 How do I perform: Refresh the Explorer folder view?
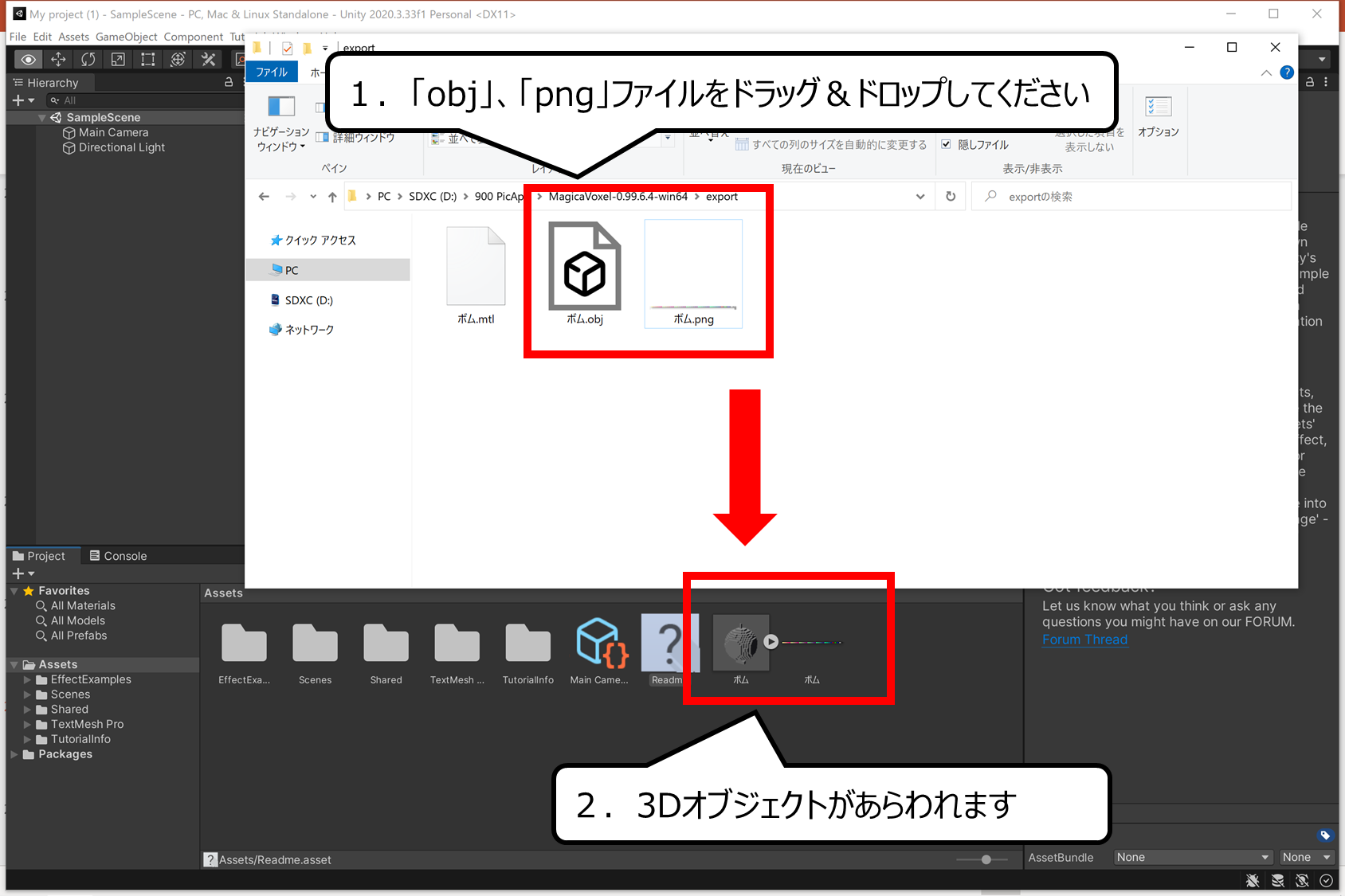tap(951, 197)
